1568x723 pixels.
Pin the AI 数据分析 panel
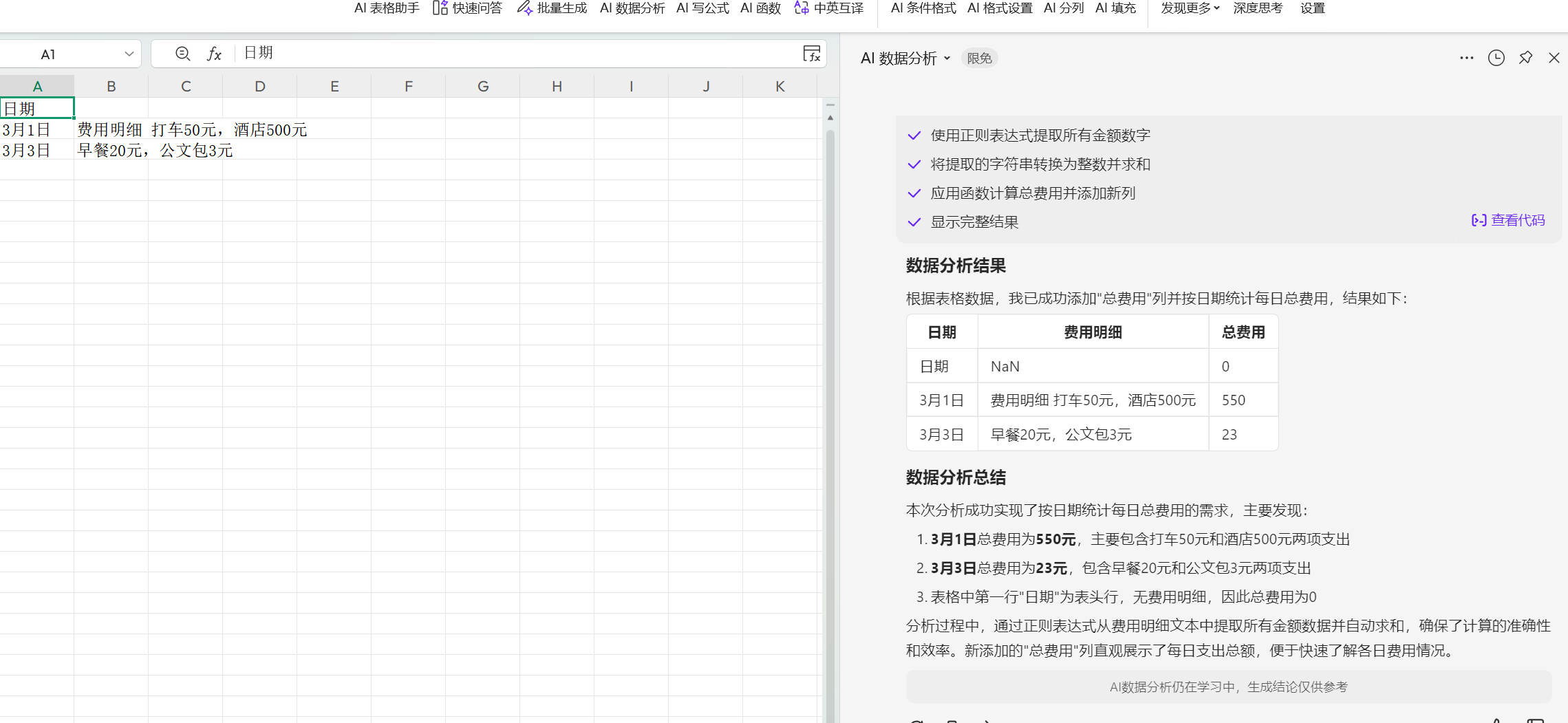(x=1525, y=58)
